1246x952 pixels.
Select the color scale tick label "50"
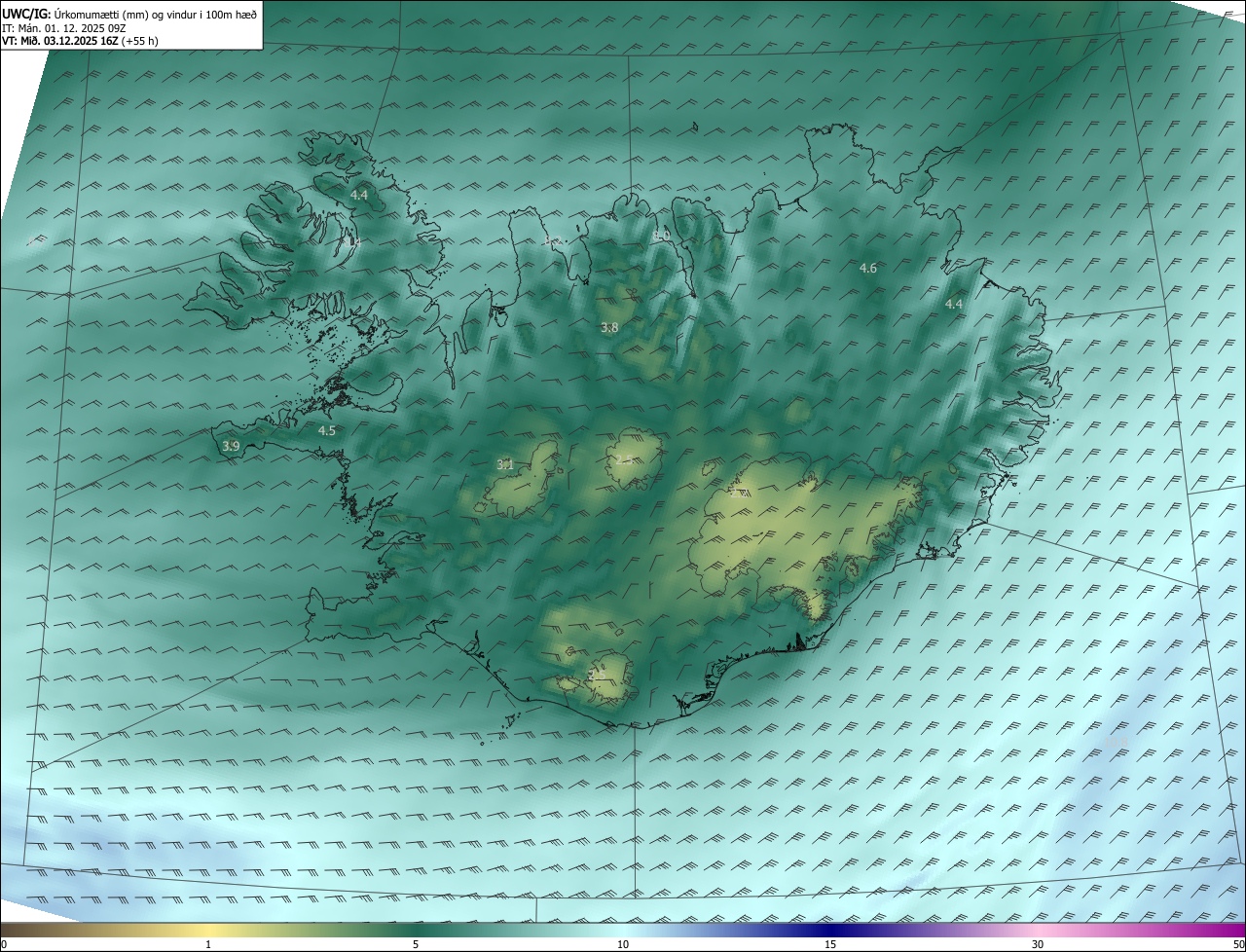[x=1238, y=944]
